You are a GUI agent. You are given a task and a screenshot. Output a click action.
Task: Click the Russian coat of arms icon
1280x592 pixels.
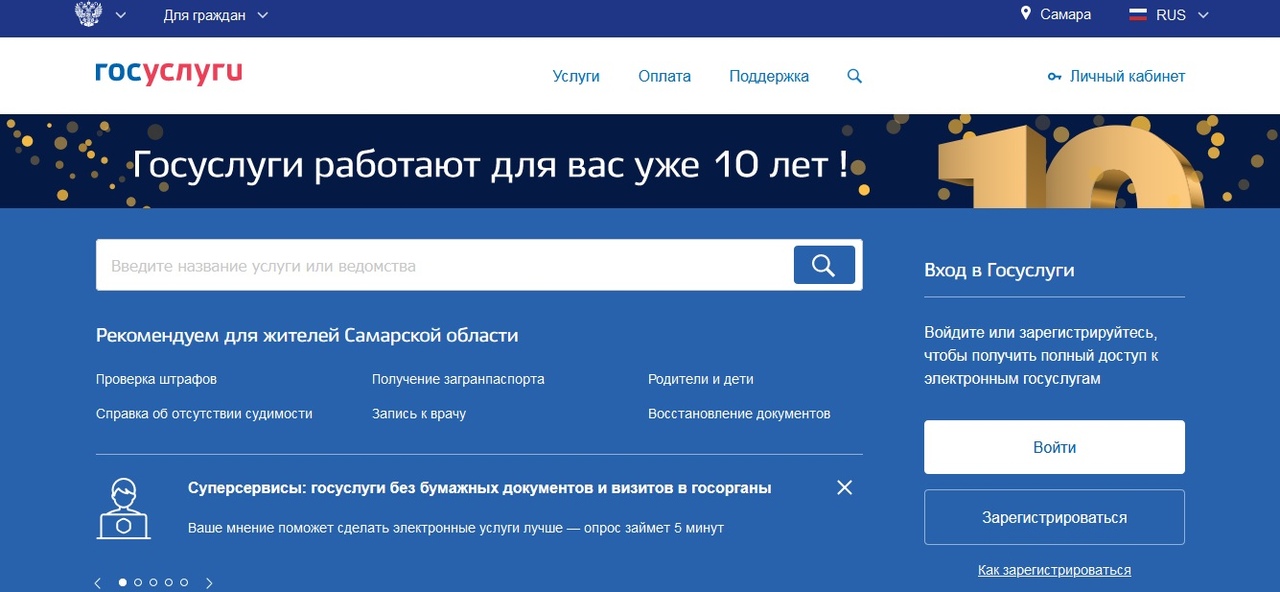click(89, 15)
